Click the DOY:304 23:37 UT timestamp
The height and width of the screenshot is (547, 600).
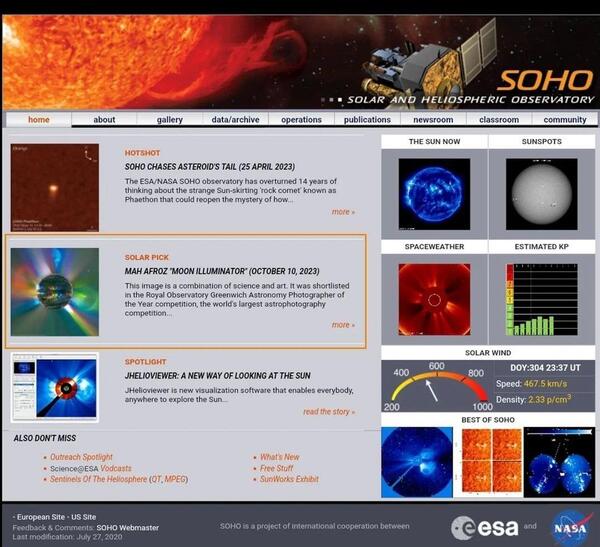pos(545,368)
